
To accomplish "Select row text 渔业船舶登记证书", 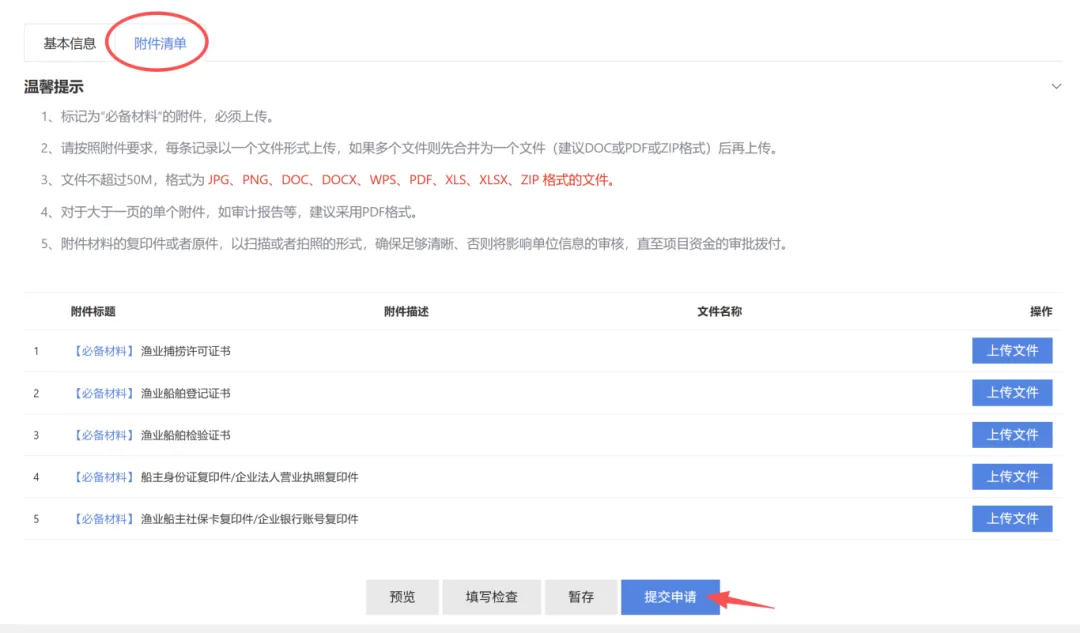I will pyautogui.click(x=186, y=393).
